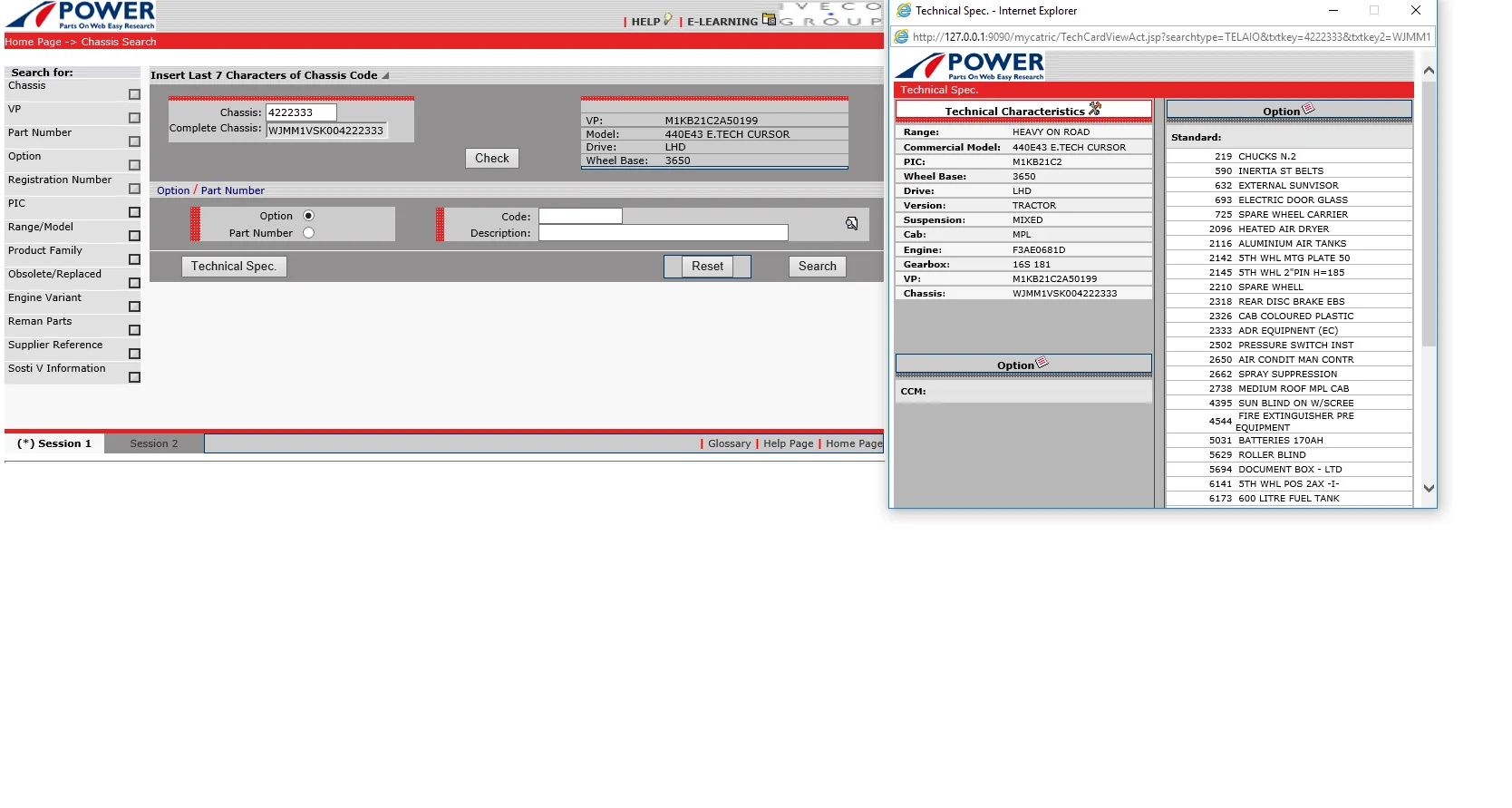The image size is (1512, 808).
Task: Click the tools icon beside Technical Characteristics
Action: click(x=1095, y=109)
